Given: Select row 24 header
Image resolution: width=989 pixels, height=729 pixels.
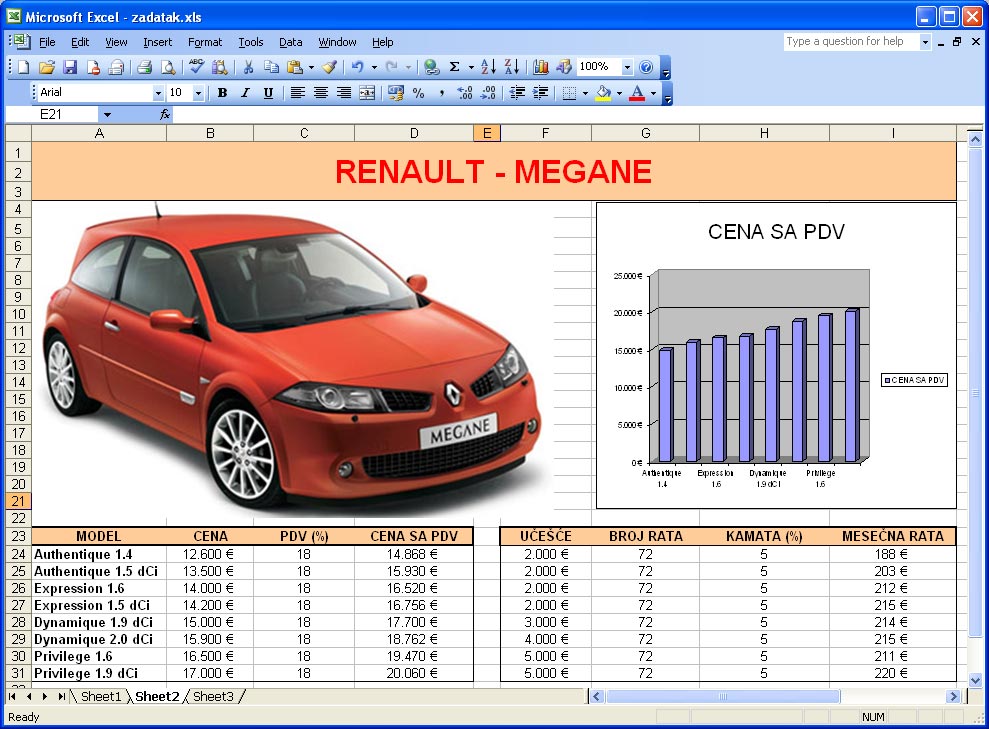Looking at the screenshot, I should 18,554.
